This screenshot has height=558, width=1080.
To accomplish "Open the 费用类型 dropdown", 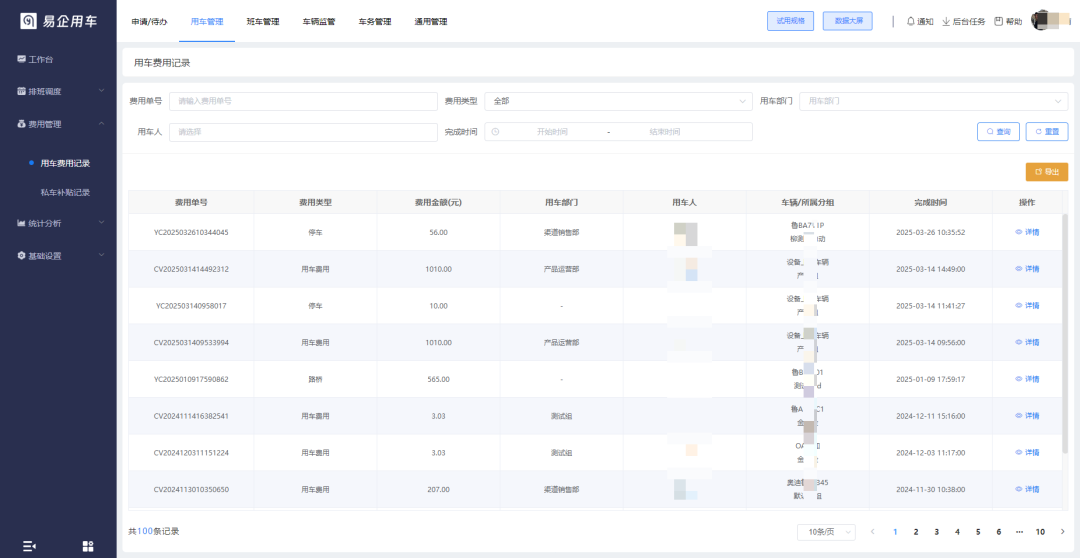I will click(x=618, y=101).
